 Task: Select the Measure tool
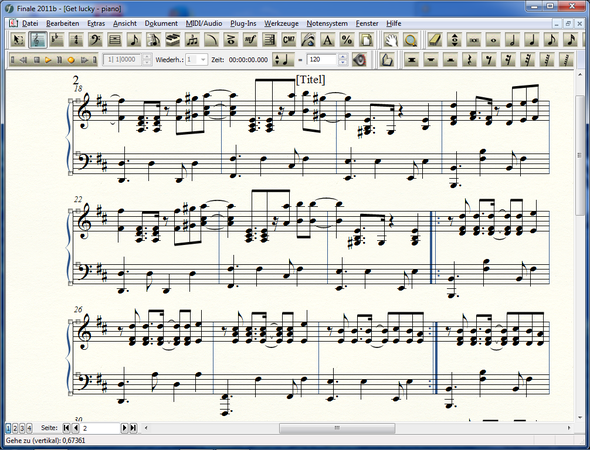[x=115, y=40]
